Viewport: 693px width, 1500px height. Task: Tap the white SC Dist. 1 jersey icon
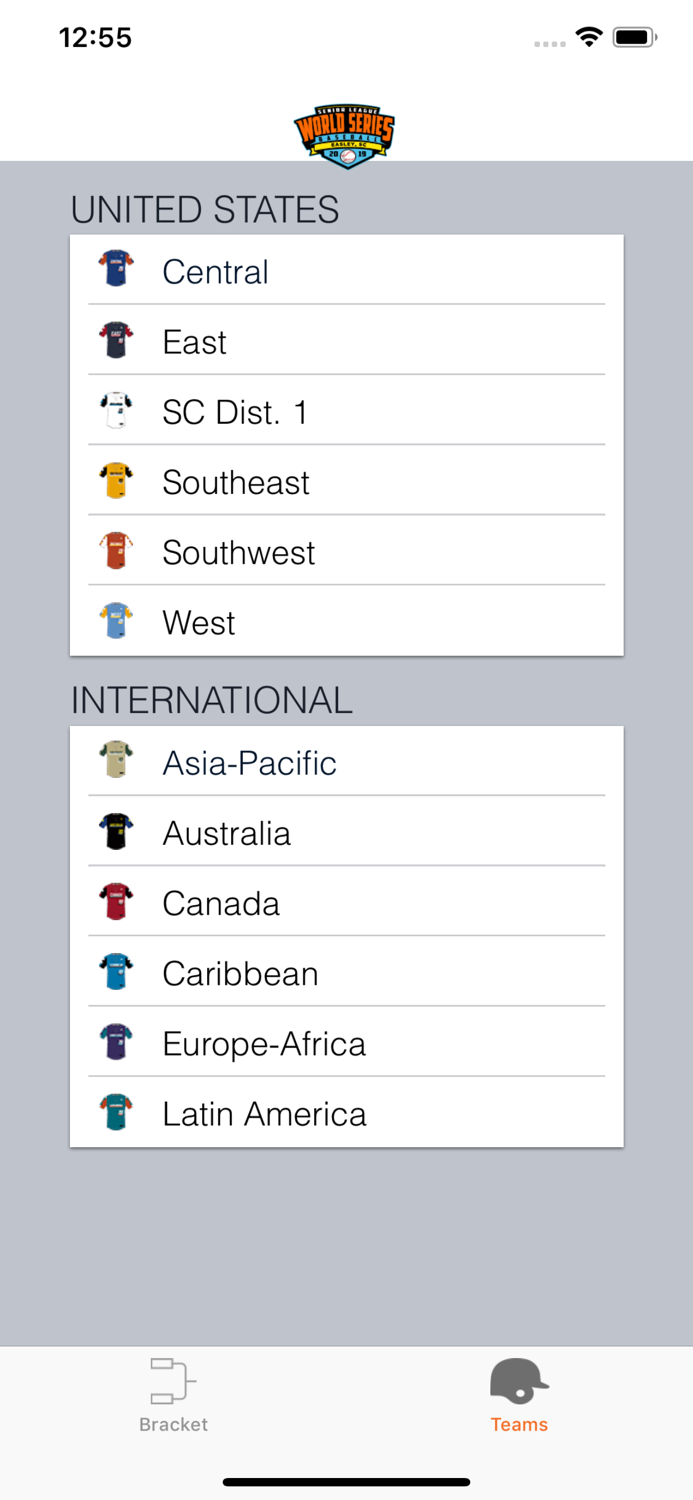point(116,410)
